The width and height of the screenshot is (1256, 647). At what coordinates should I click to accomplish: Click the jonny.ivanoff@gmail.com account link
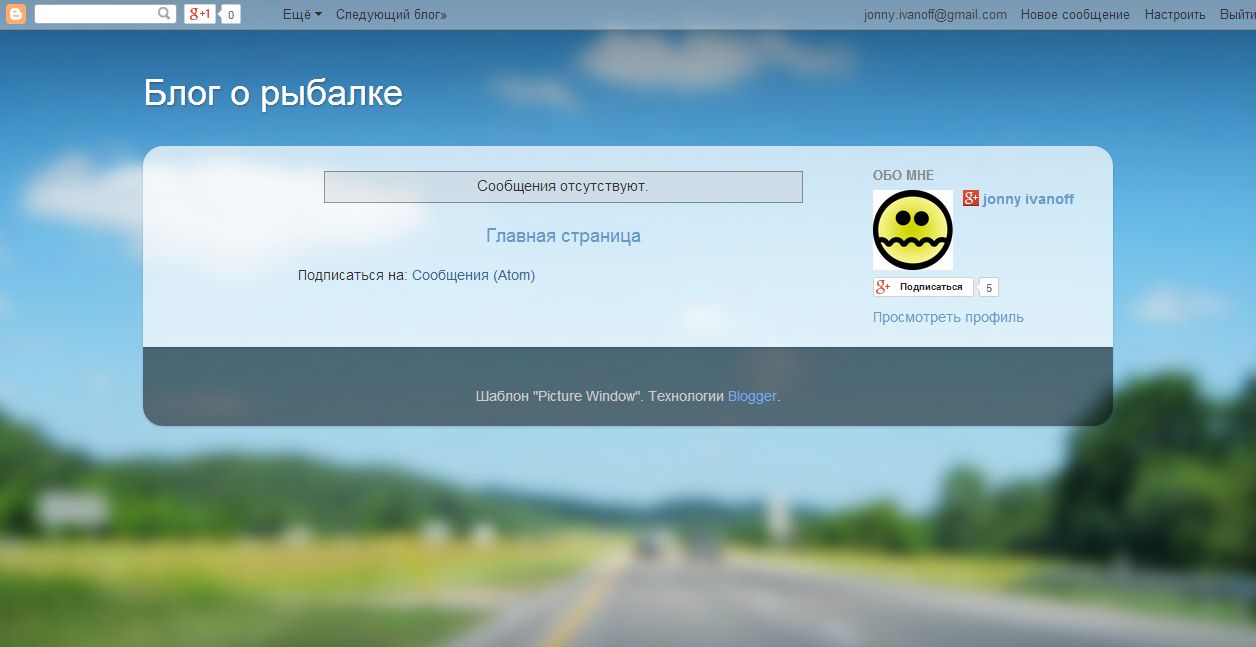[x=935, y=15]
